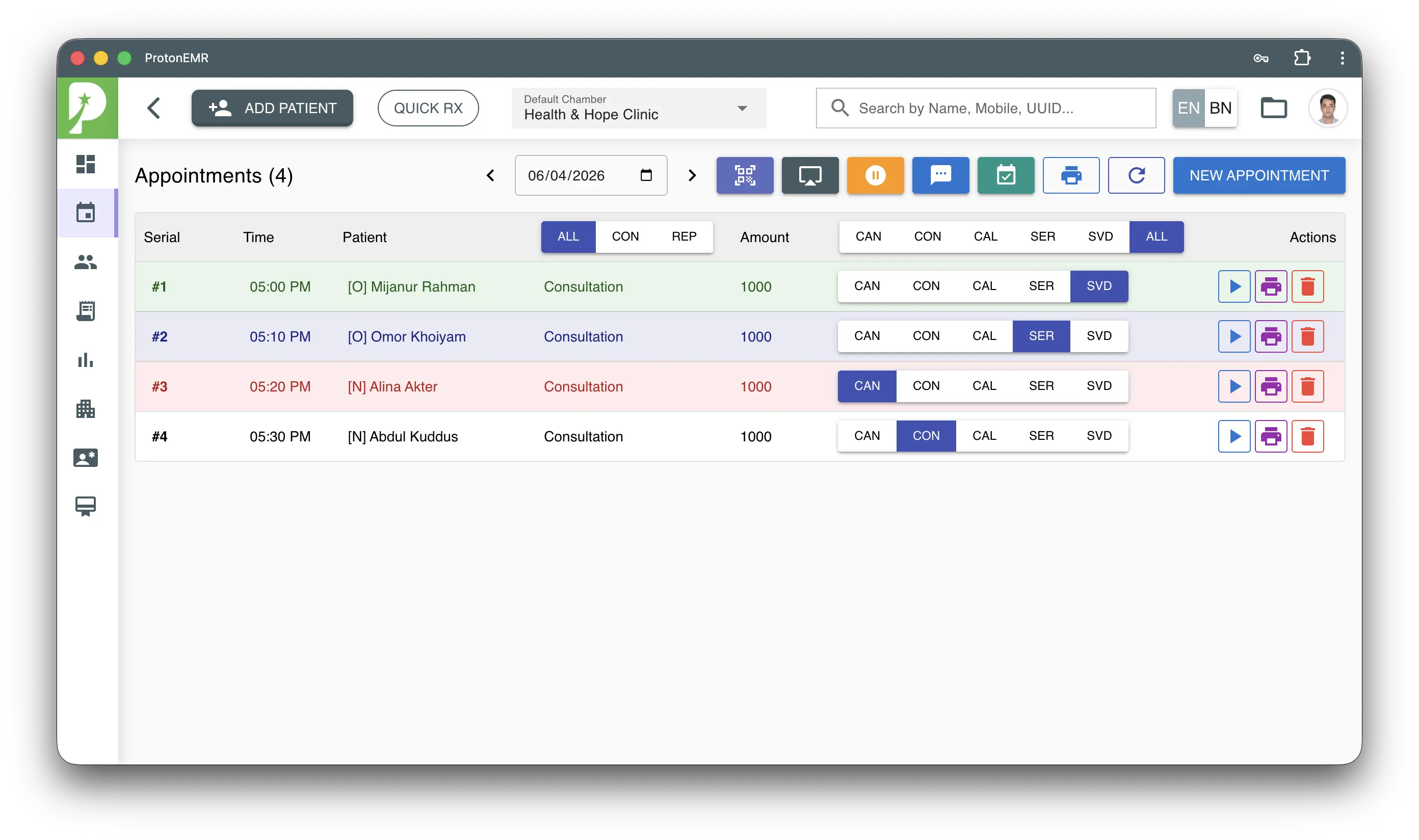The height and width of the screenshot is (840, 1419).
Task: Print receipt for Mijanur Rahman
Action: tap(1271, 286)
